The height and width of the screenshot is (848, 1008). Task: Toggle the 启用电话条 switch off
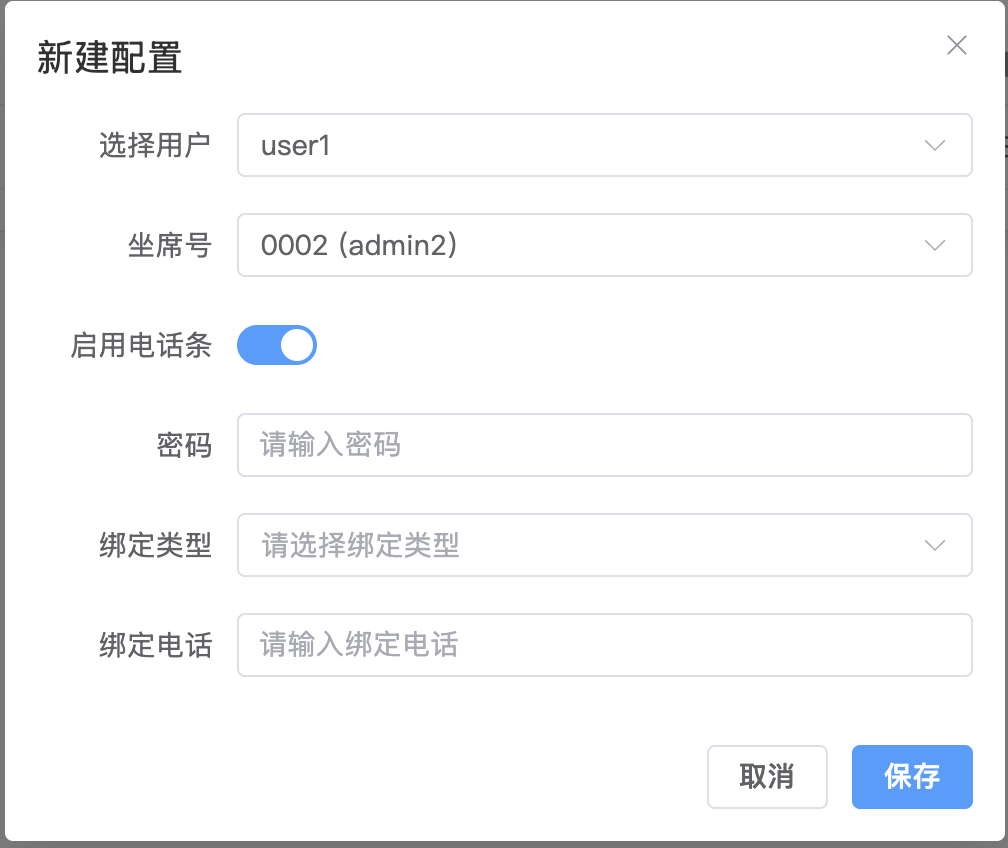pos(276,345)
